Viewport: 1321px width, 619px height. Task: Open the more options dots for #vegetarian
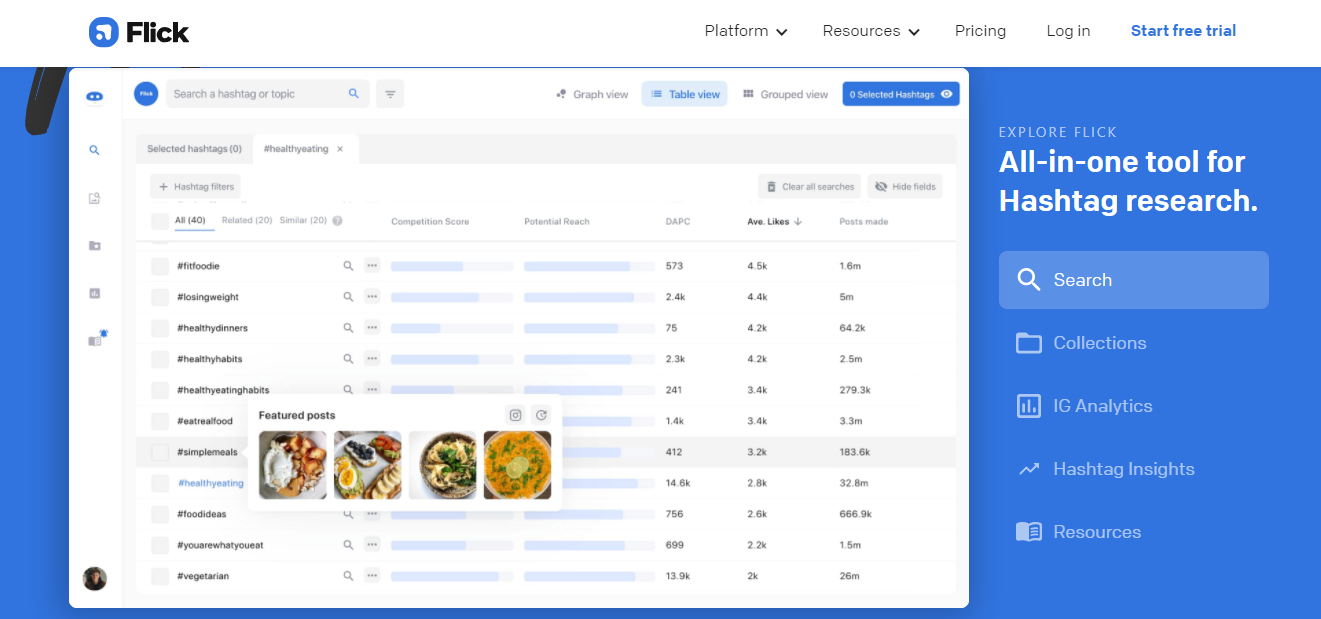pyautogui.click(x=372, y=576)
